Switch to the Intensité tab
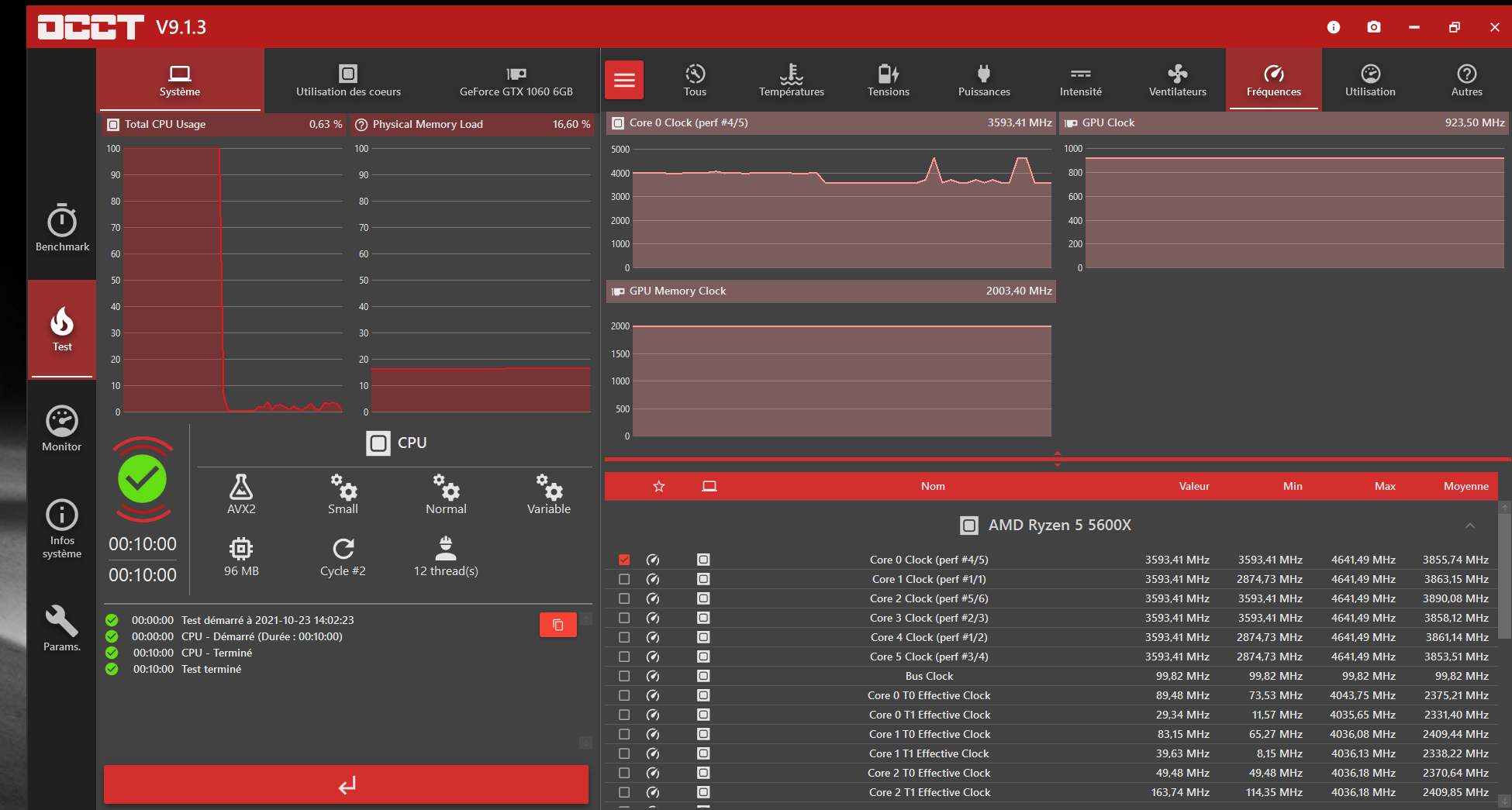 tap(1081, 80)
